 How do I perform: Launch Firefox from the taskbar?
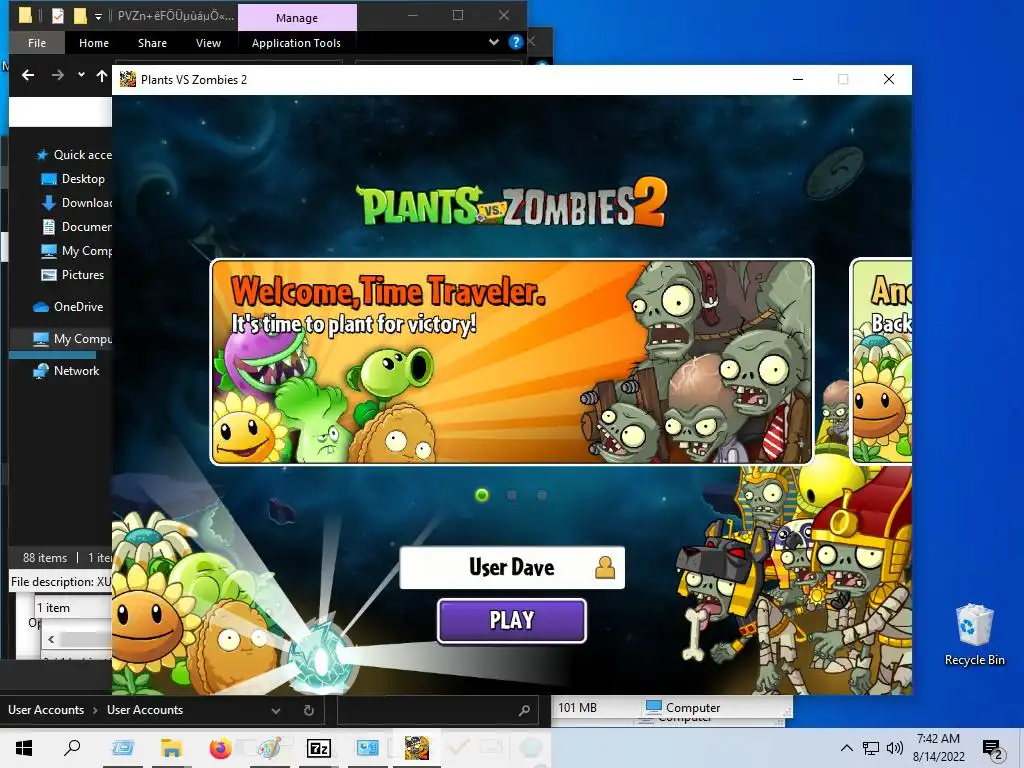221,748
